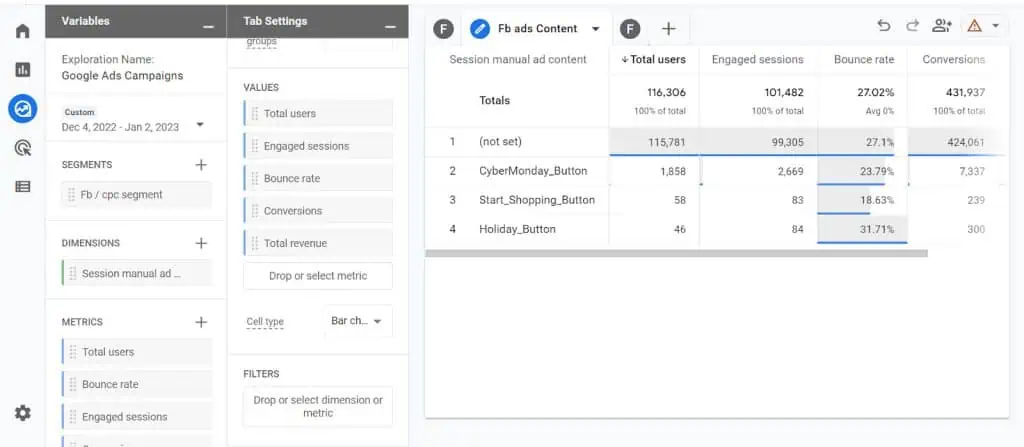Click Engaged sessions value chip

[318, 146]
